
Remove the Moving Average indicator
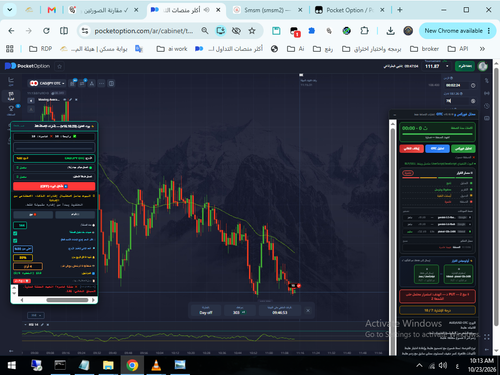coord(76,100)
